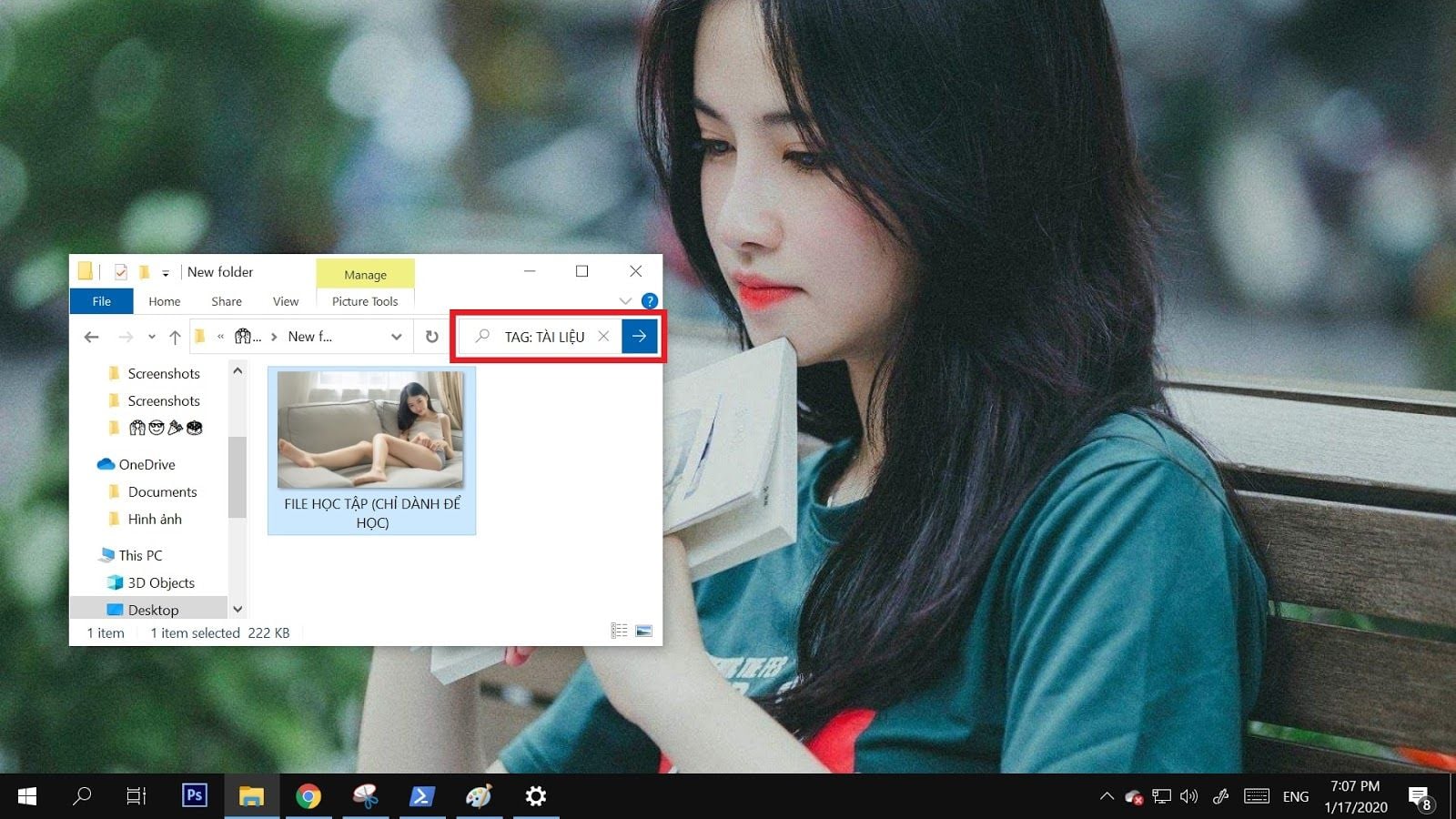This screenshot has width=1456, height=819.
Task: Navigate up one folder level
Action: click(175, 336)
